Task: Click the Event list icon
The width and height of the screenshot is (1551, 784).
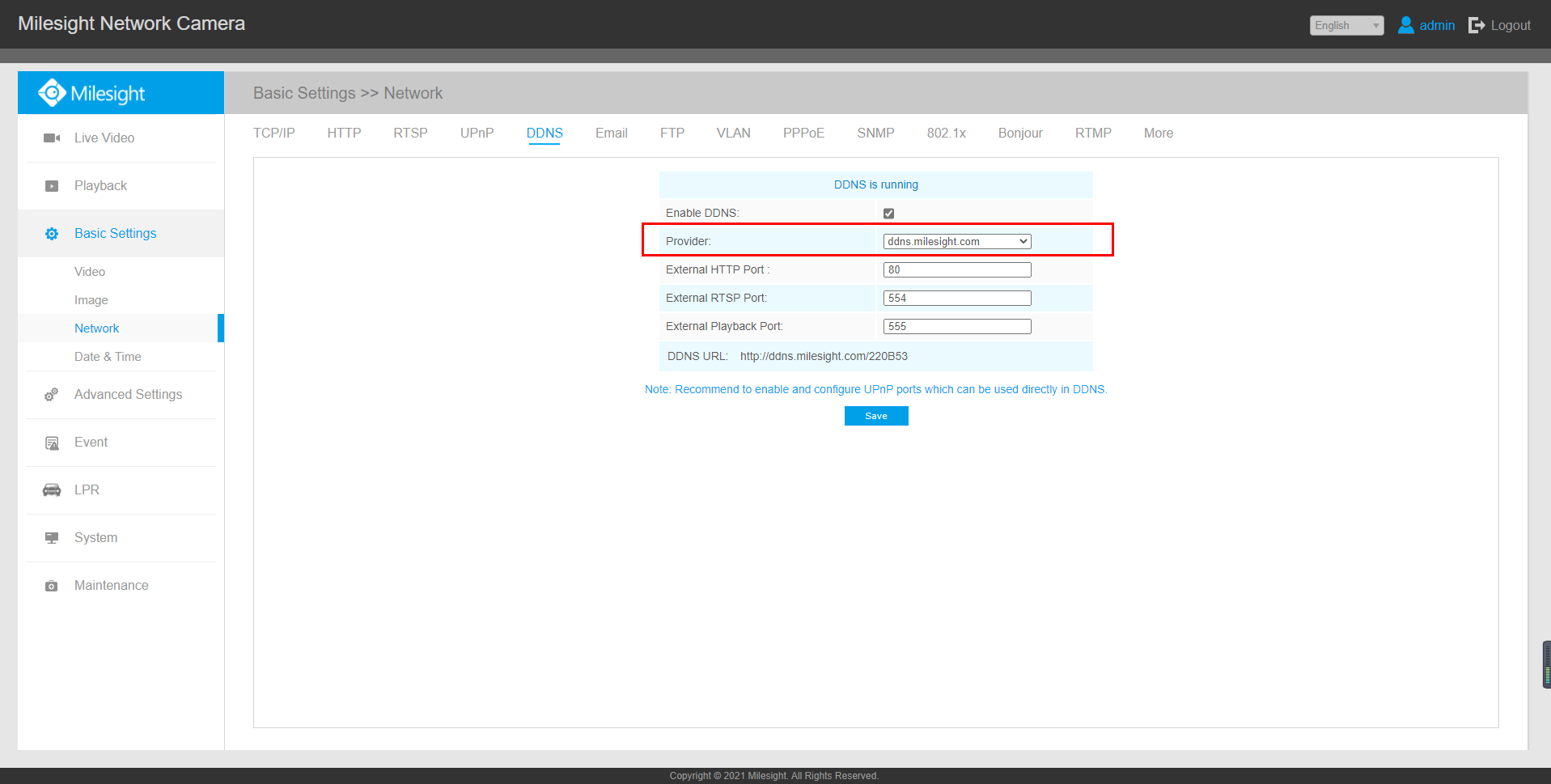Action: (x=52, y=443)
